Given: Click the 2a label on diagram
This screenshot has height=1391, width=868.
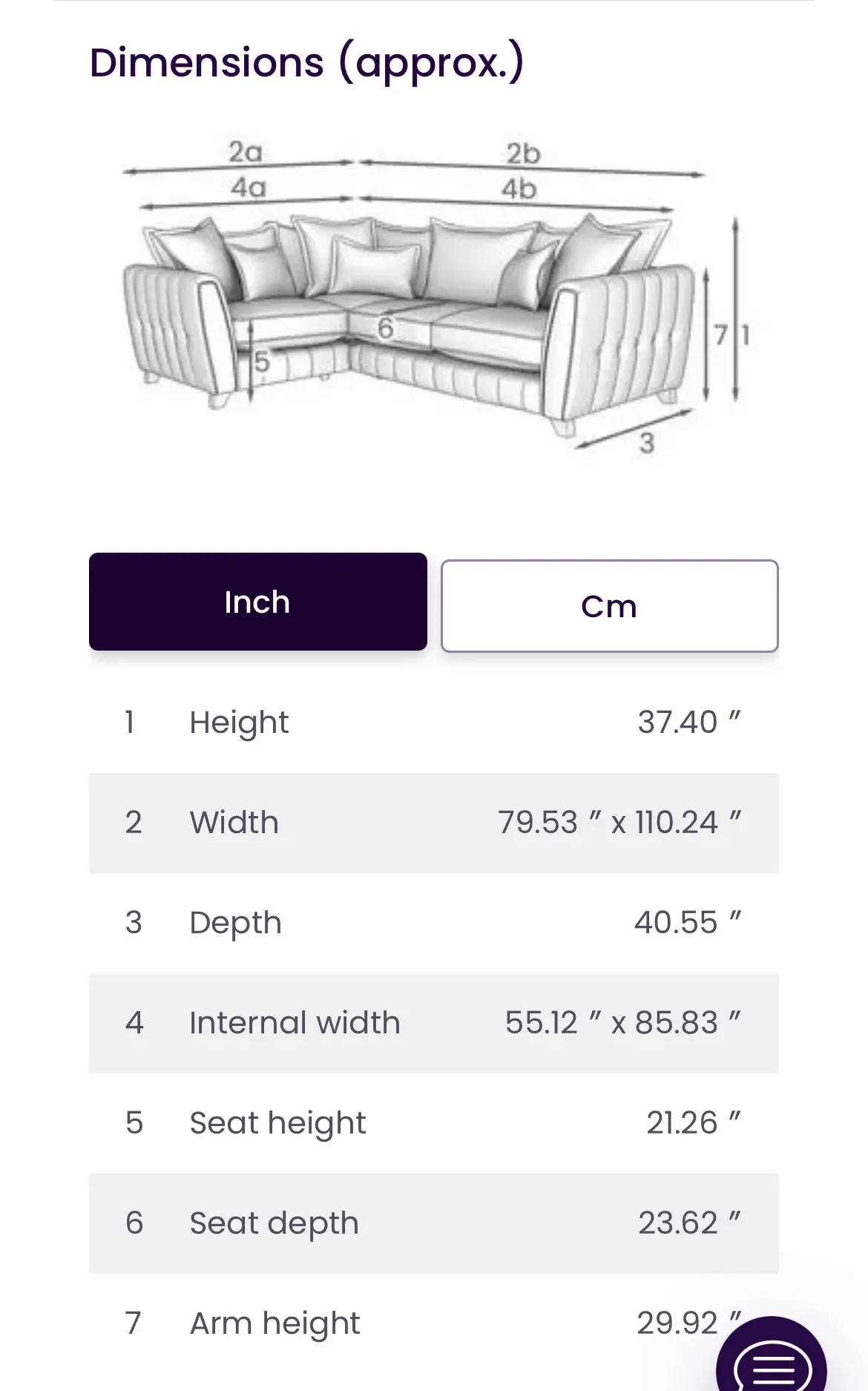Looking at the screenshot, I should point(246,151).
